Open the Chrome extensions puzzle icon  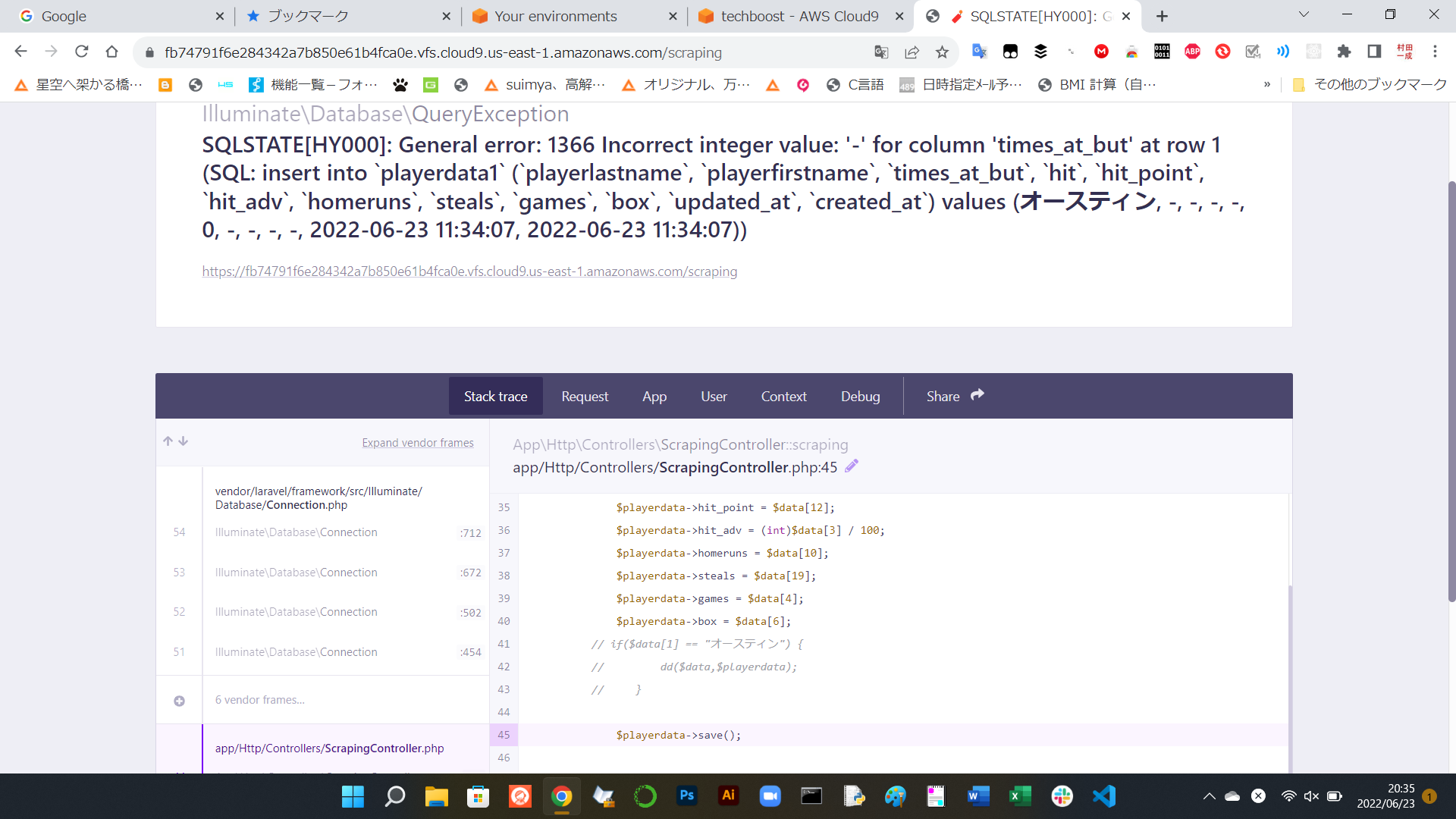(1344, 52)
